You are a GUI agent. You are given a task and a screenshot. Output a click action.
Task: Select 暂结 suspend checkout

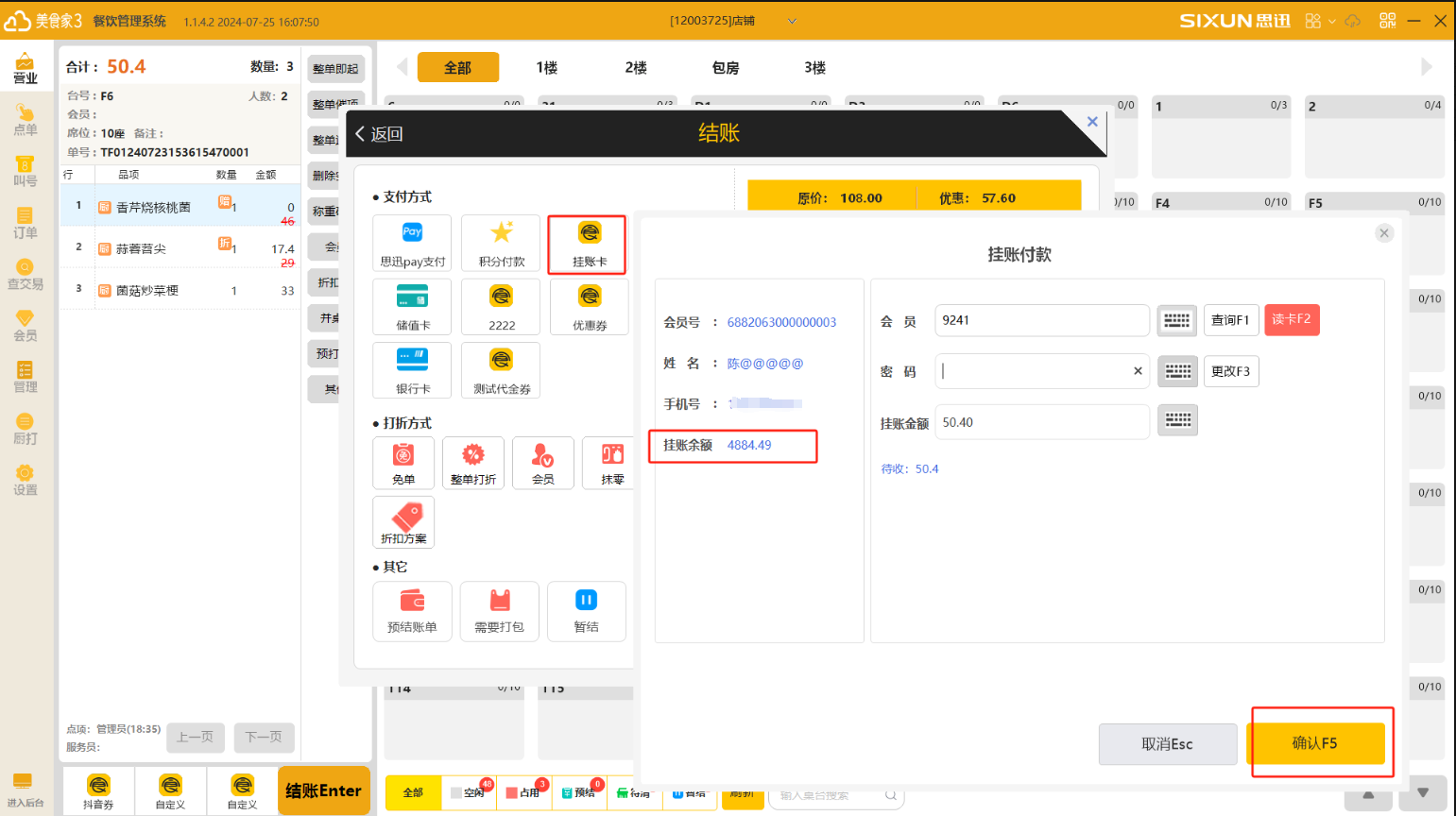click(586, 611)
